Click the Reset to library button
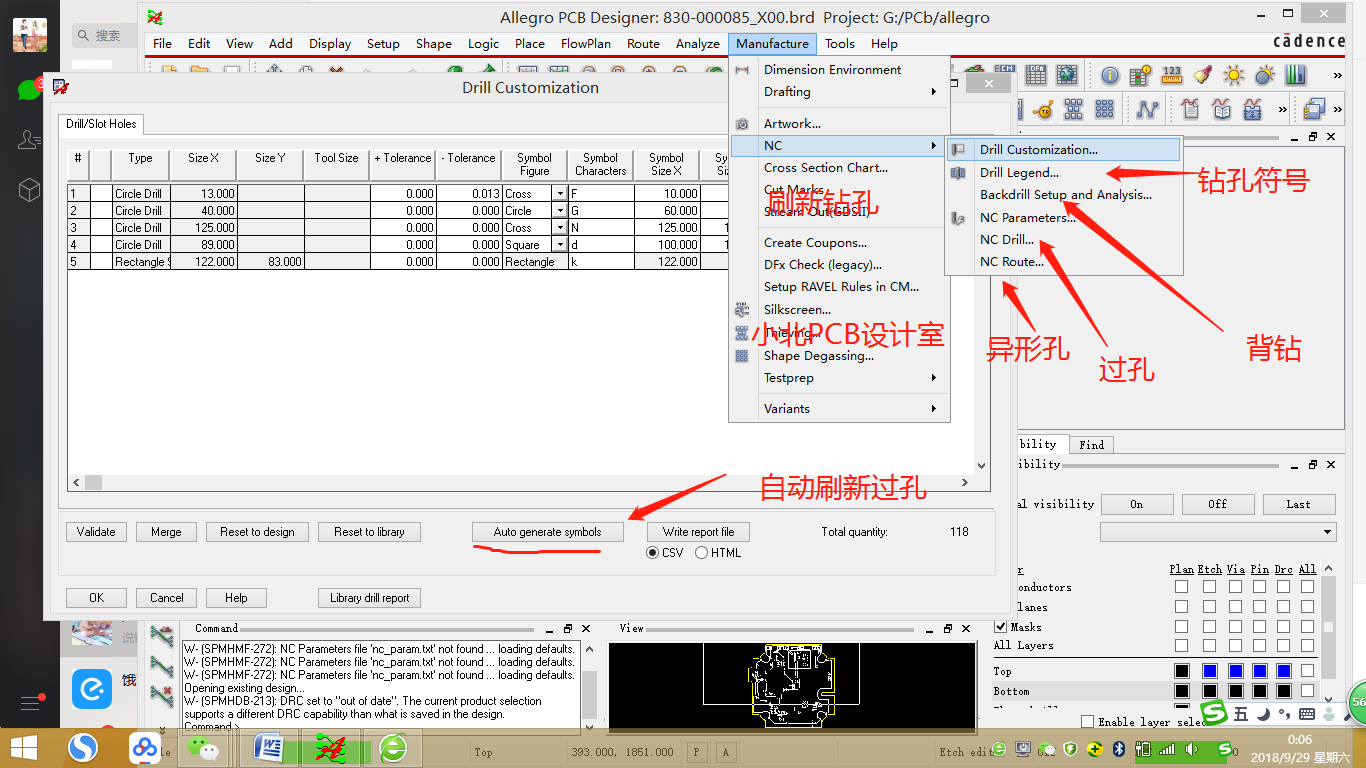The height and width of the screenshot is (768, 1366). [x=369, y=532]
